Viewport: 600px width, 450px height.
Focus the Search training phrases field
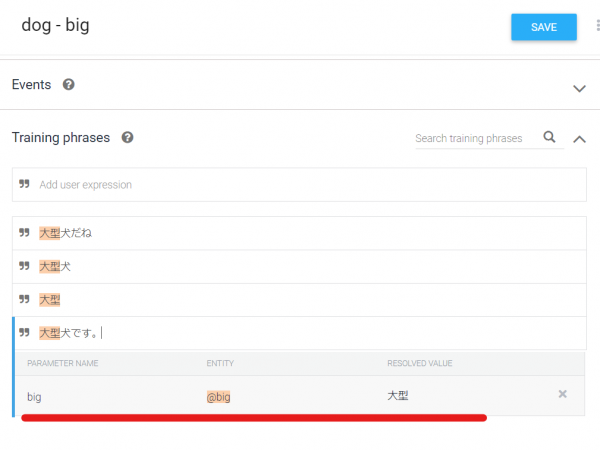coord(478,138)
